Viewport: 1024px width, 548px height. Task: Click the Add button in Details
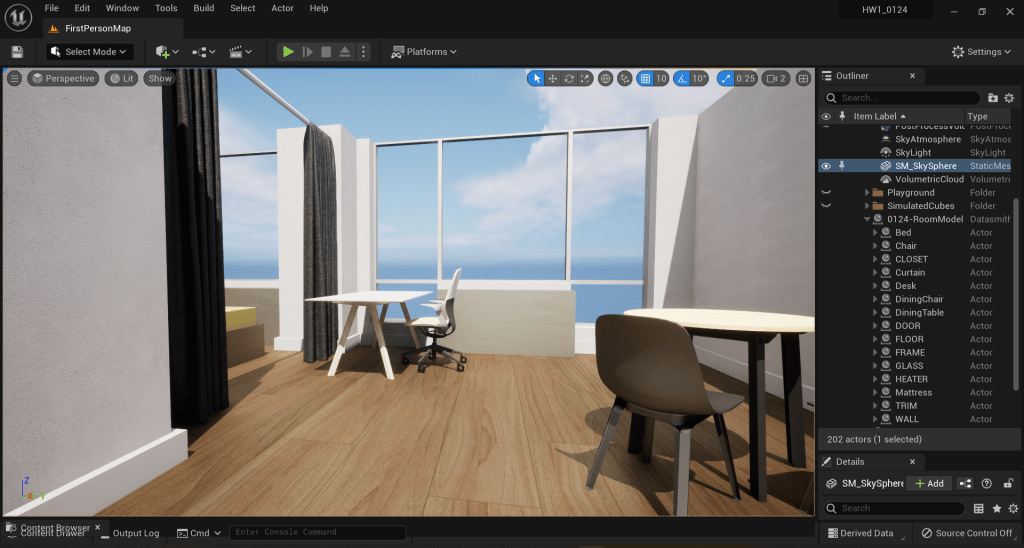click(929, 483)
